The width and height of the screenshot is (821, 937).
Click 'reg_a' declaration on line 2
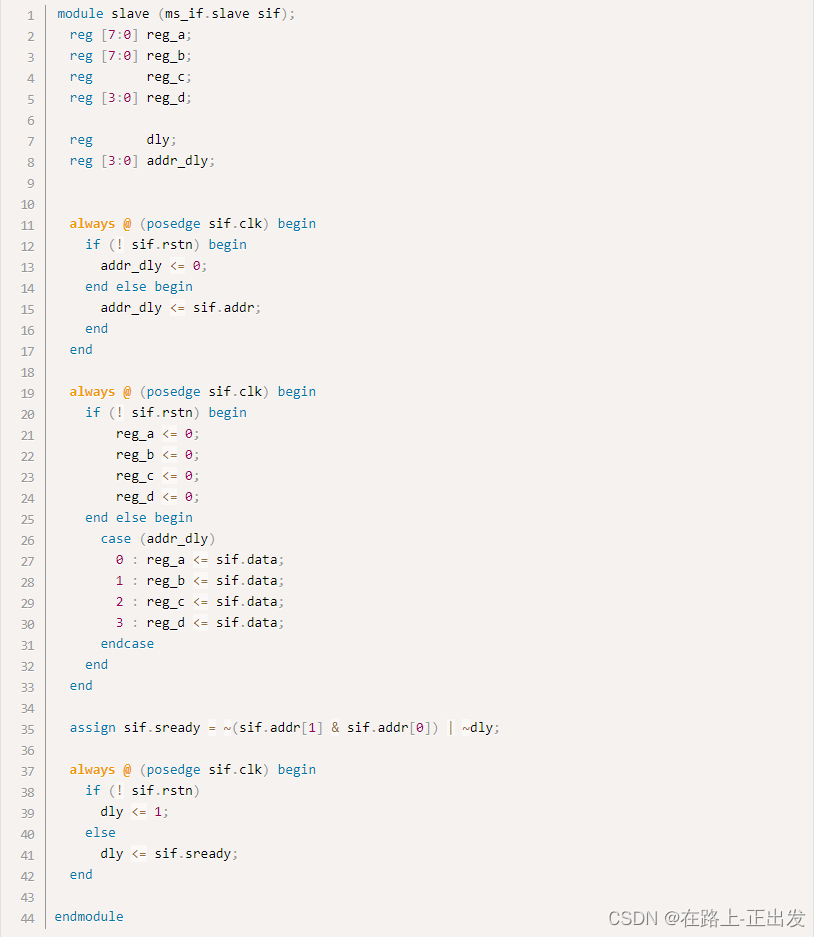(x=166, y=35)
